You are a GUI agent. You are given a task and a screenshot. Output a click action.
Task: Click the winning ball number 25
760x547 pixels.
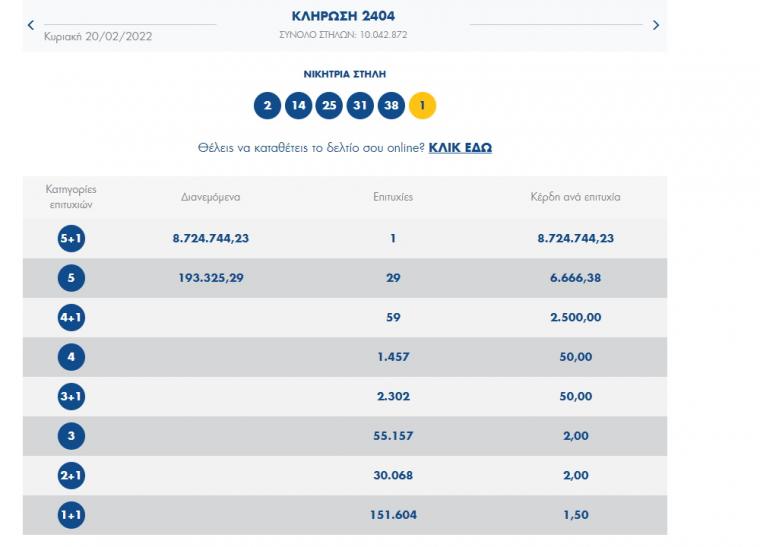(x=329, y=105)
